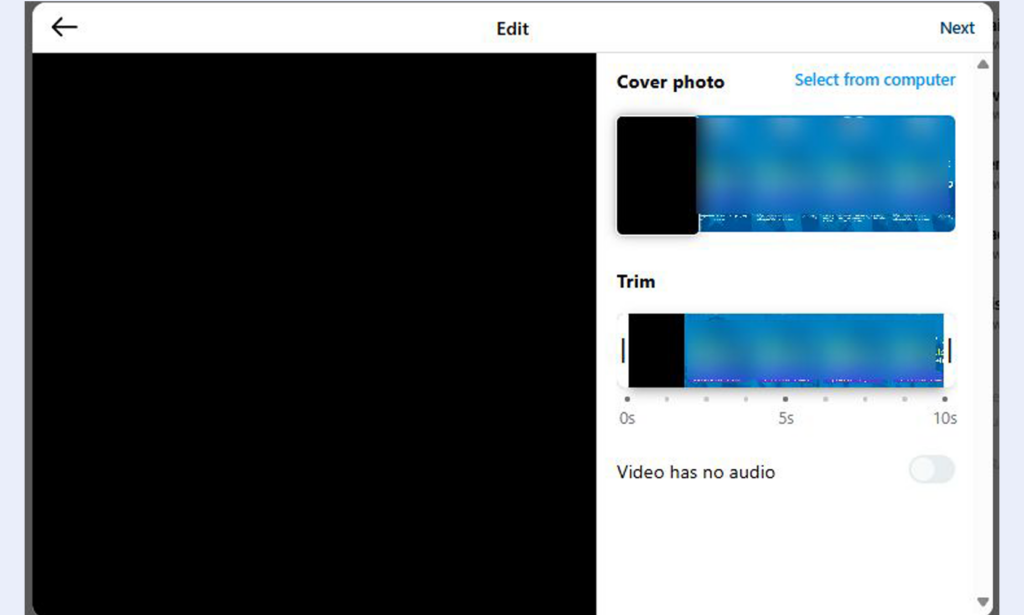
Task: Click the blue section of trim filmstrip
Action: (x=812, y=350)
